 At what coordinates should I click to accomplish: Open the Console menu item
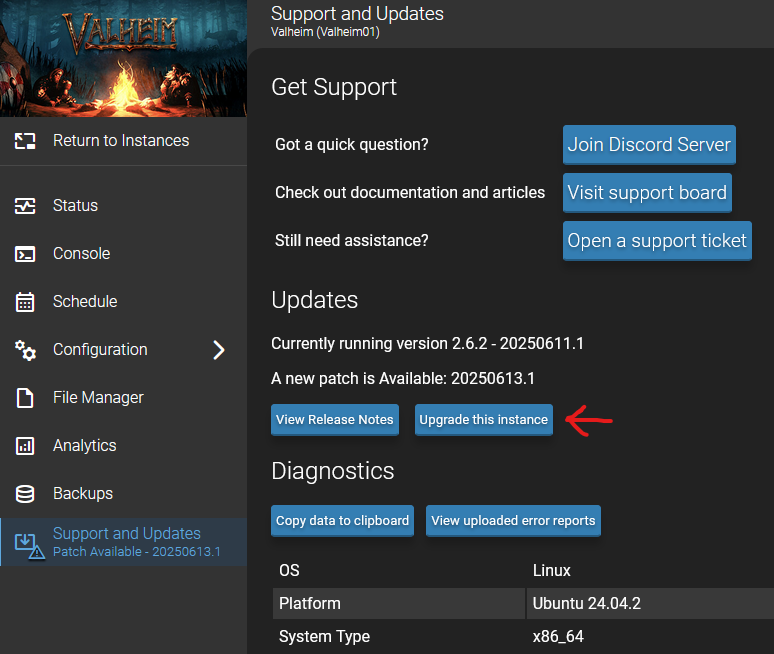(123, 254)
